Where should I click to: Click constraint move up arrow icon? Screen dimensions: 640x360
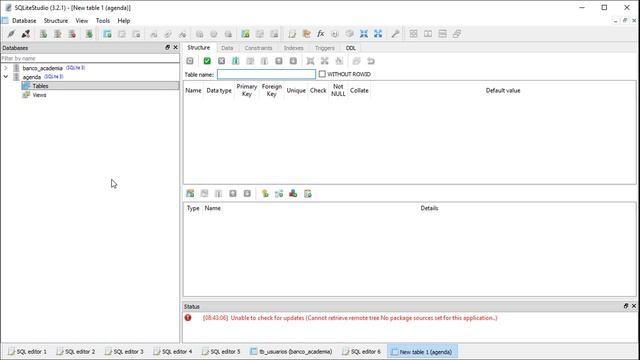tap(233, 193)
